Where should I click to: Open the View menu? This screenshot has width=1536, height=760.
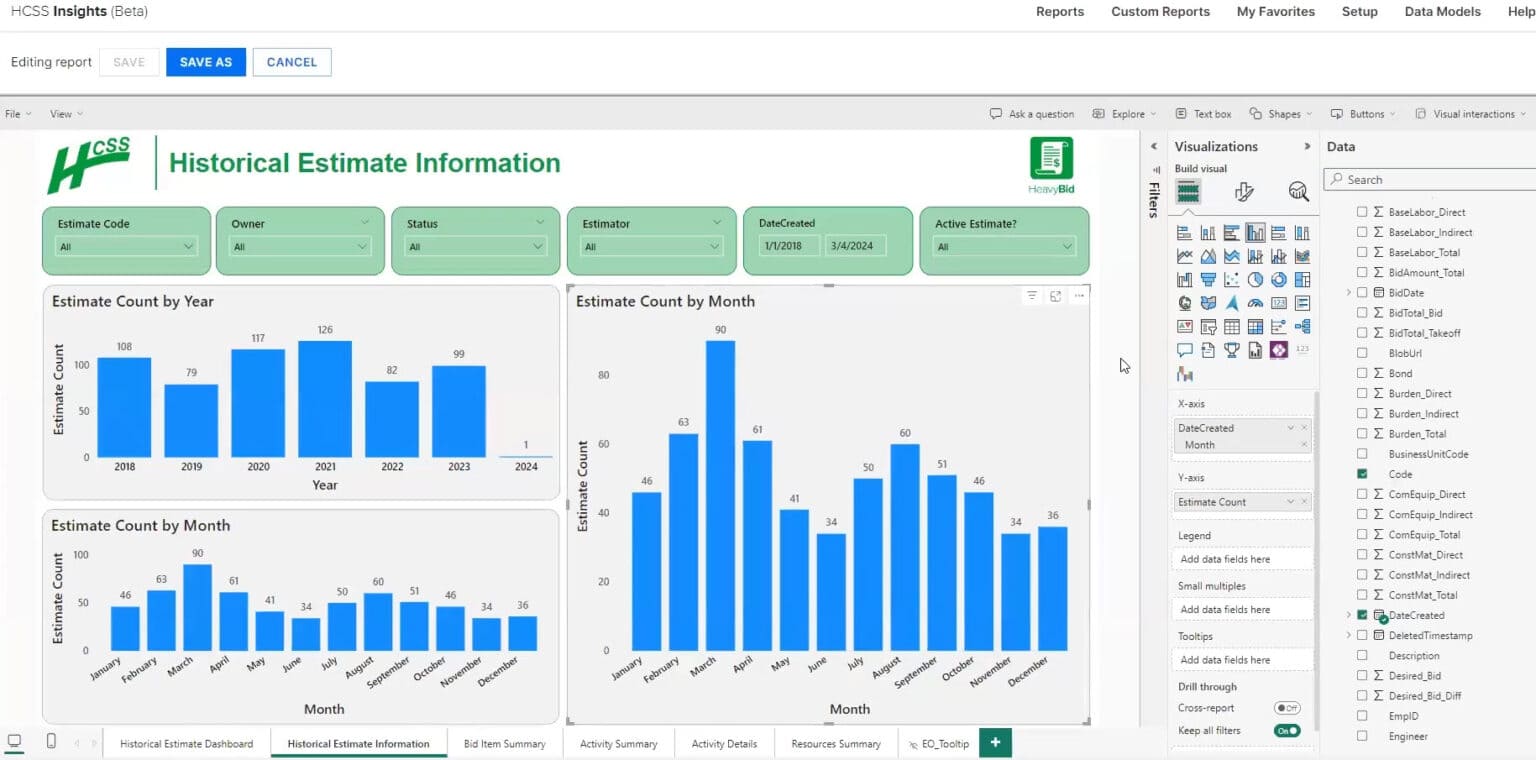pos(62,113)
